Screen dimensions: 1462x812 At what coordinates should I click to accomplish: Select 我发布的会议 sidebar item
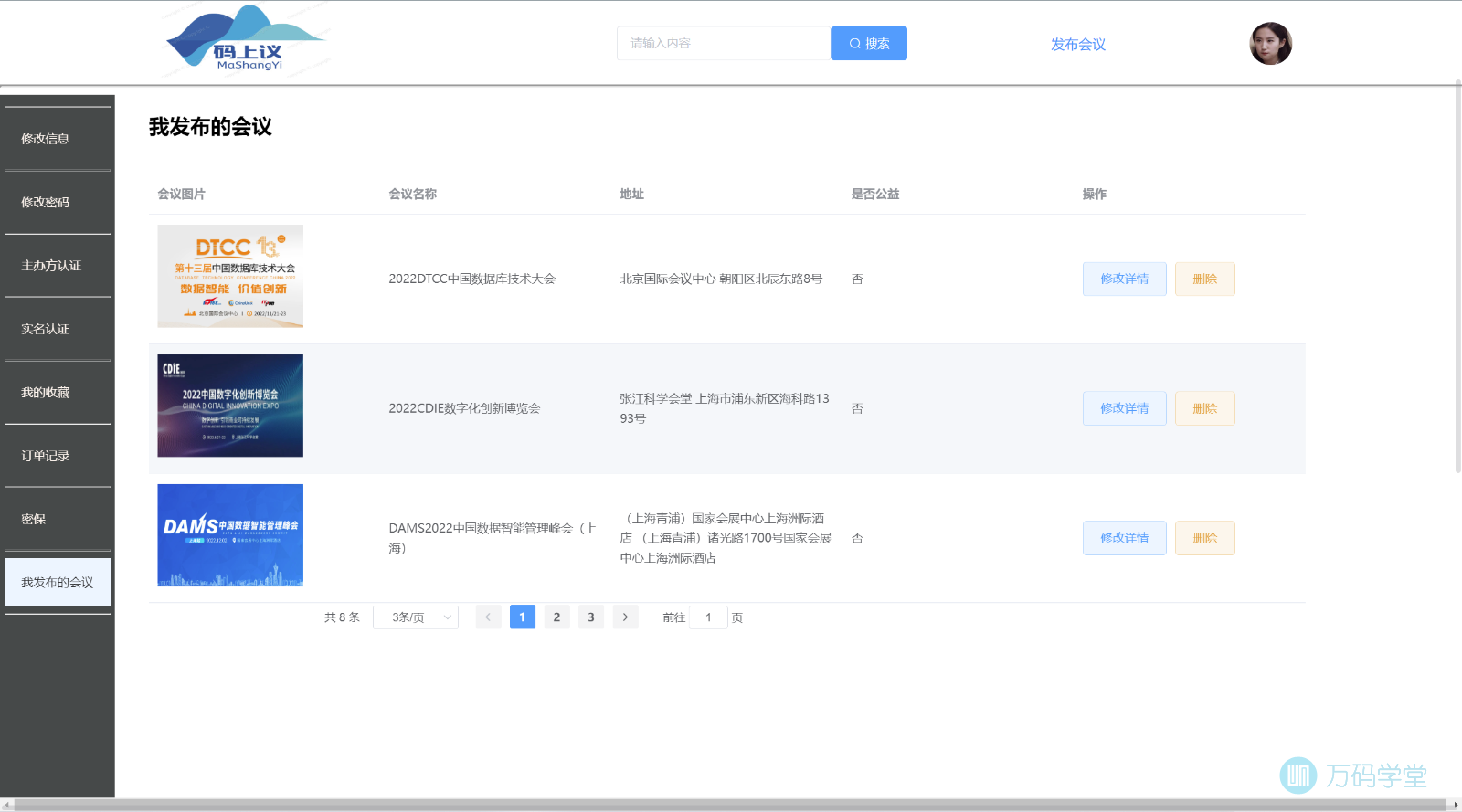pyautogui.click(x=58, y=582)
